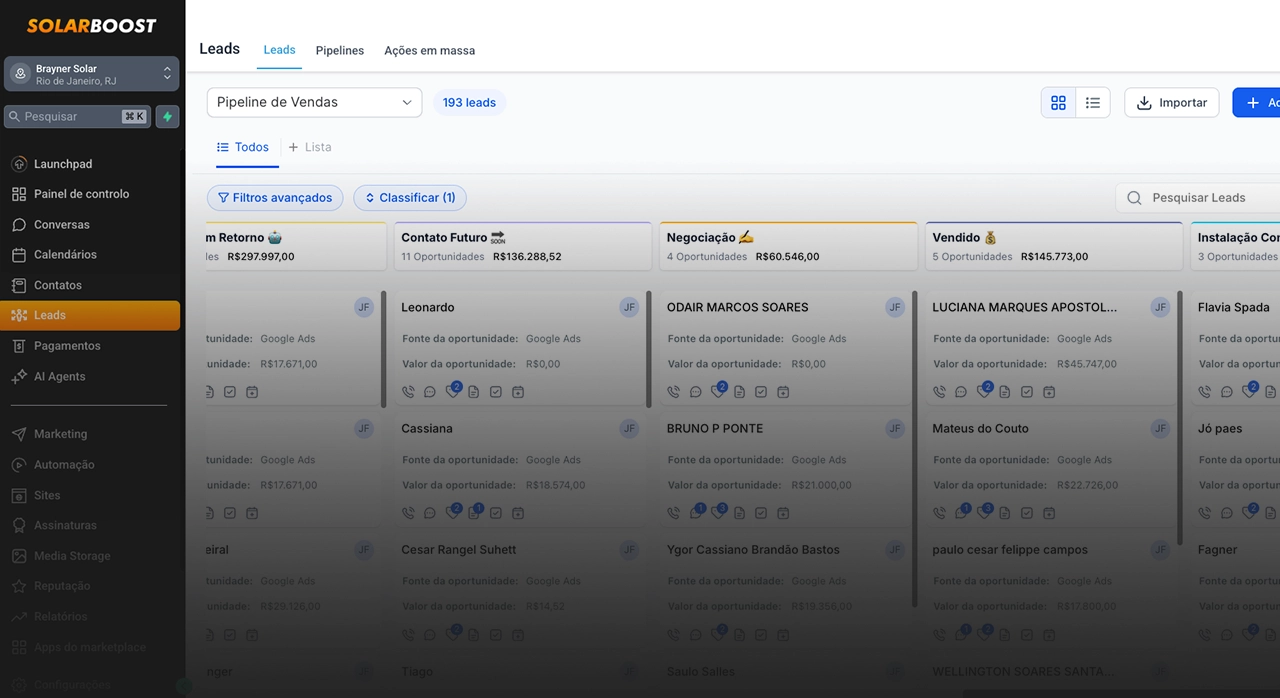This screenshot has height=698, width=1280.
Task: Click the Pesquisar Leads search field
Action: [1205, 198]
